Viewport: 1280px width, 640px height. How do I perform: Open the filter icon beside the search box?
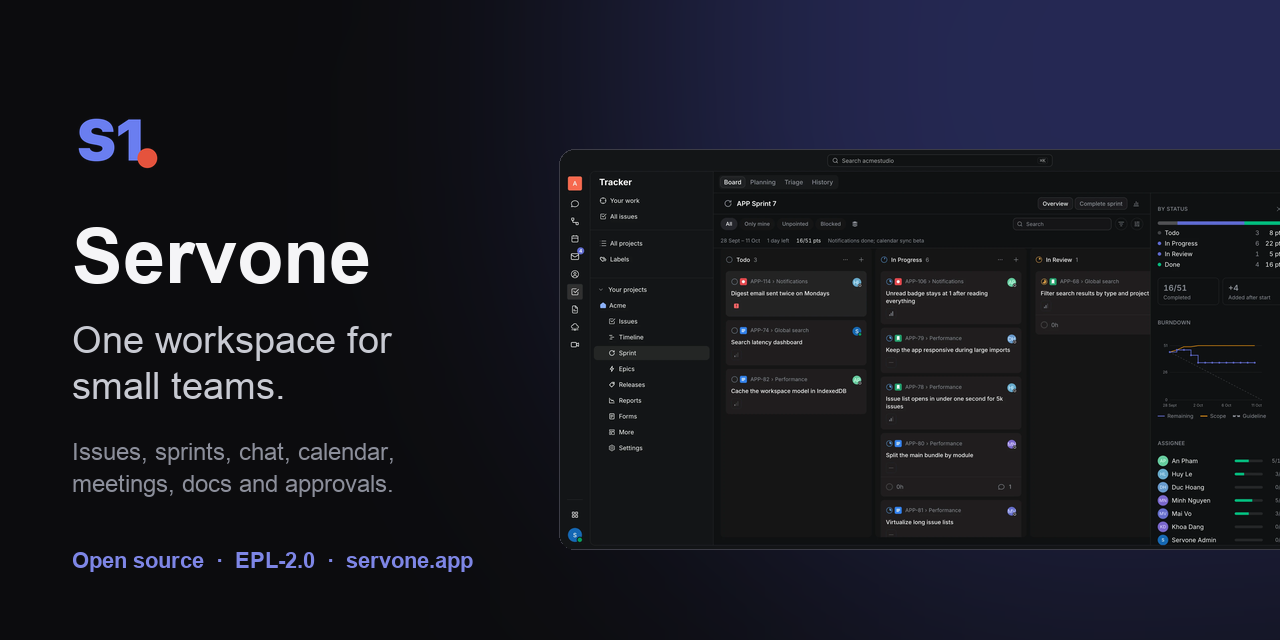click(x=1121, y=224)
